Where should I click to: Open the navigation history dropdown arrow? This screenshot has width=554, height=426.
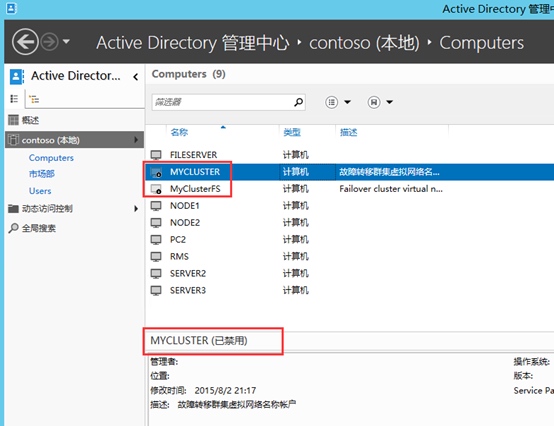pyautogui.click(x=66, y=42)
